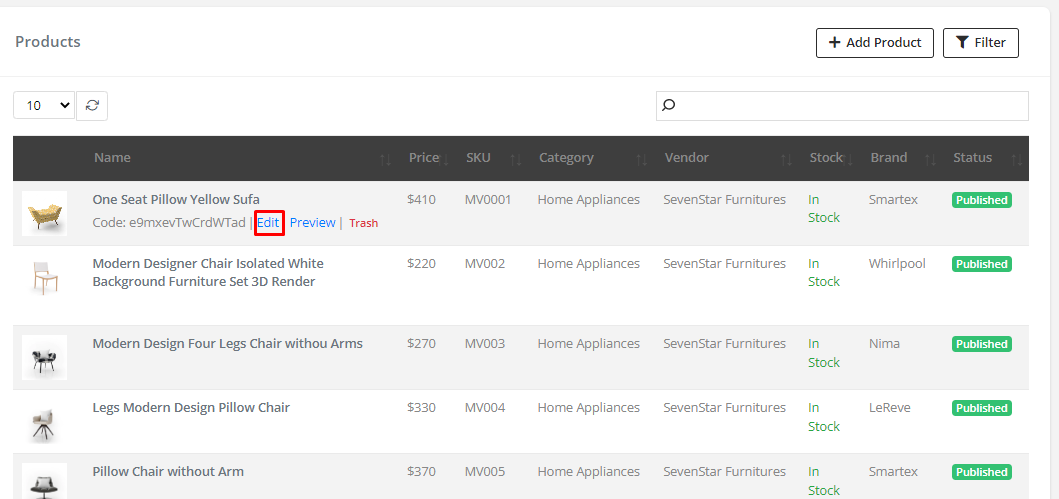Sort by SKU column arrows

pyautogui.click(x=516, y=159)
